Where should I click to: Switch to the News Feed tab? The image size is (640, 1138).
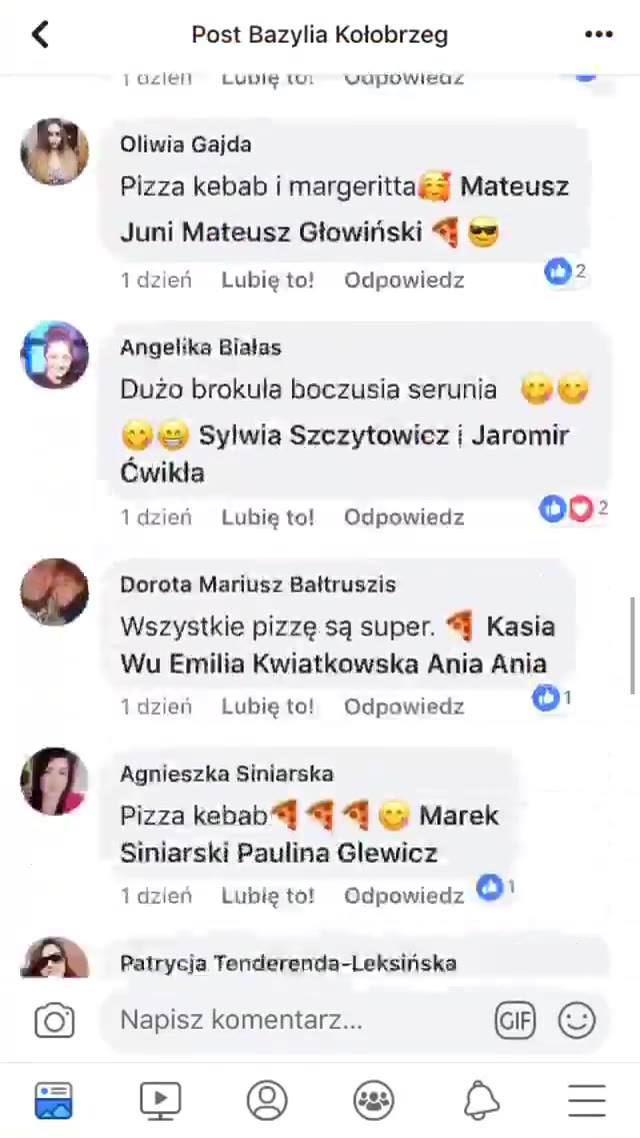(54, 1100)
